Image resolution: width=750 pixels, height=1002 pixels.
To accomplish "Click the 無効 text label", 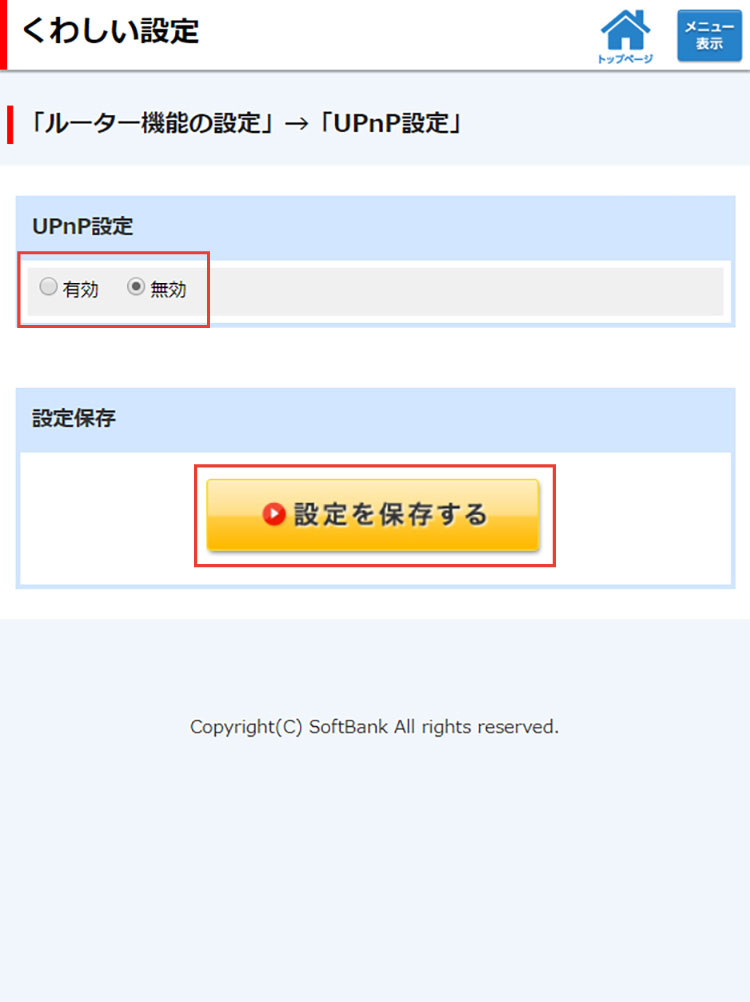I will click(x=168, y=289).
